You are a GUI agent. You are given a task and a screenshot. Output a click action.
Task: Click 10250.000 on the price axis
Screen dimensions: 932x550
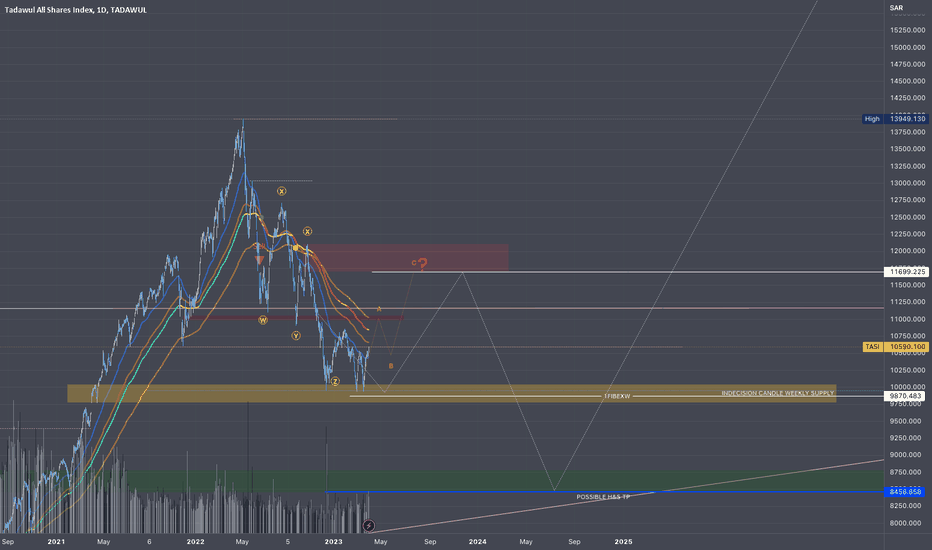click(907, 370)
